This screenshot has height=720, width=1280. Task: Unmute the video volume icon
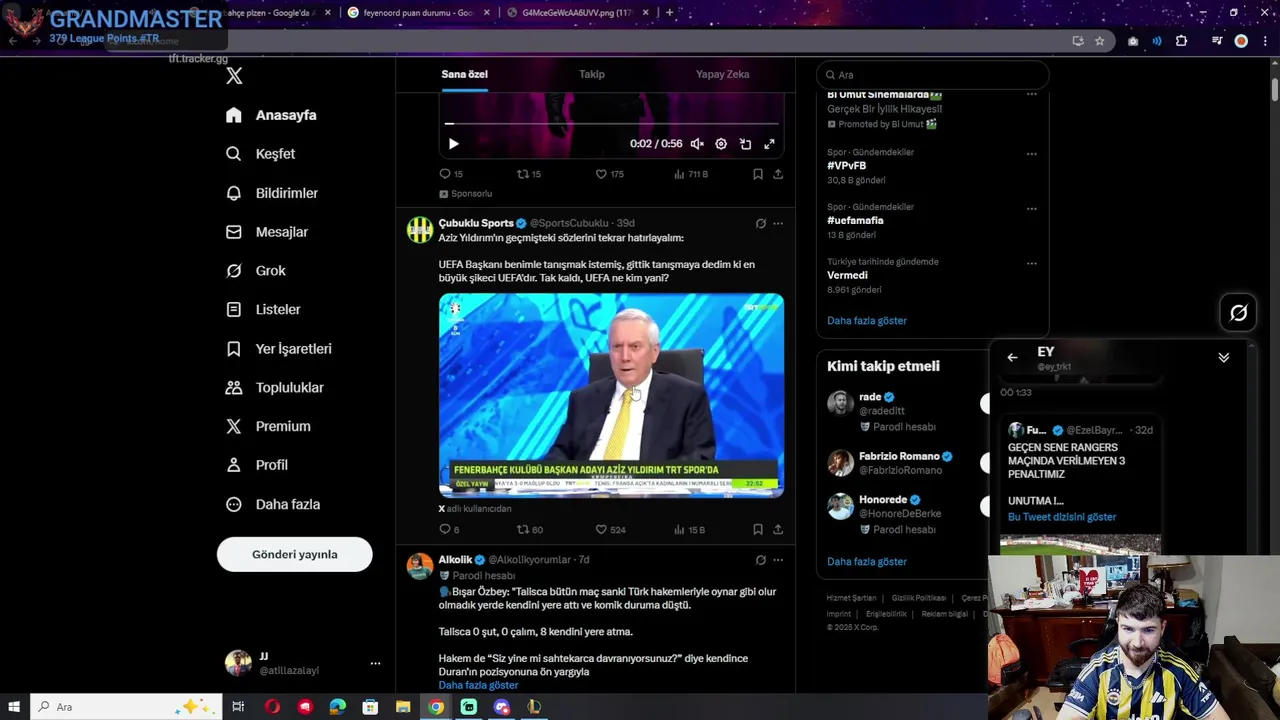[697, 144]
